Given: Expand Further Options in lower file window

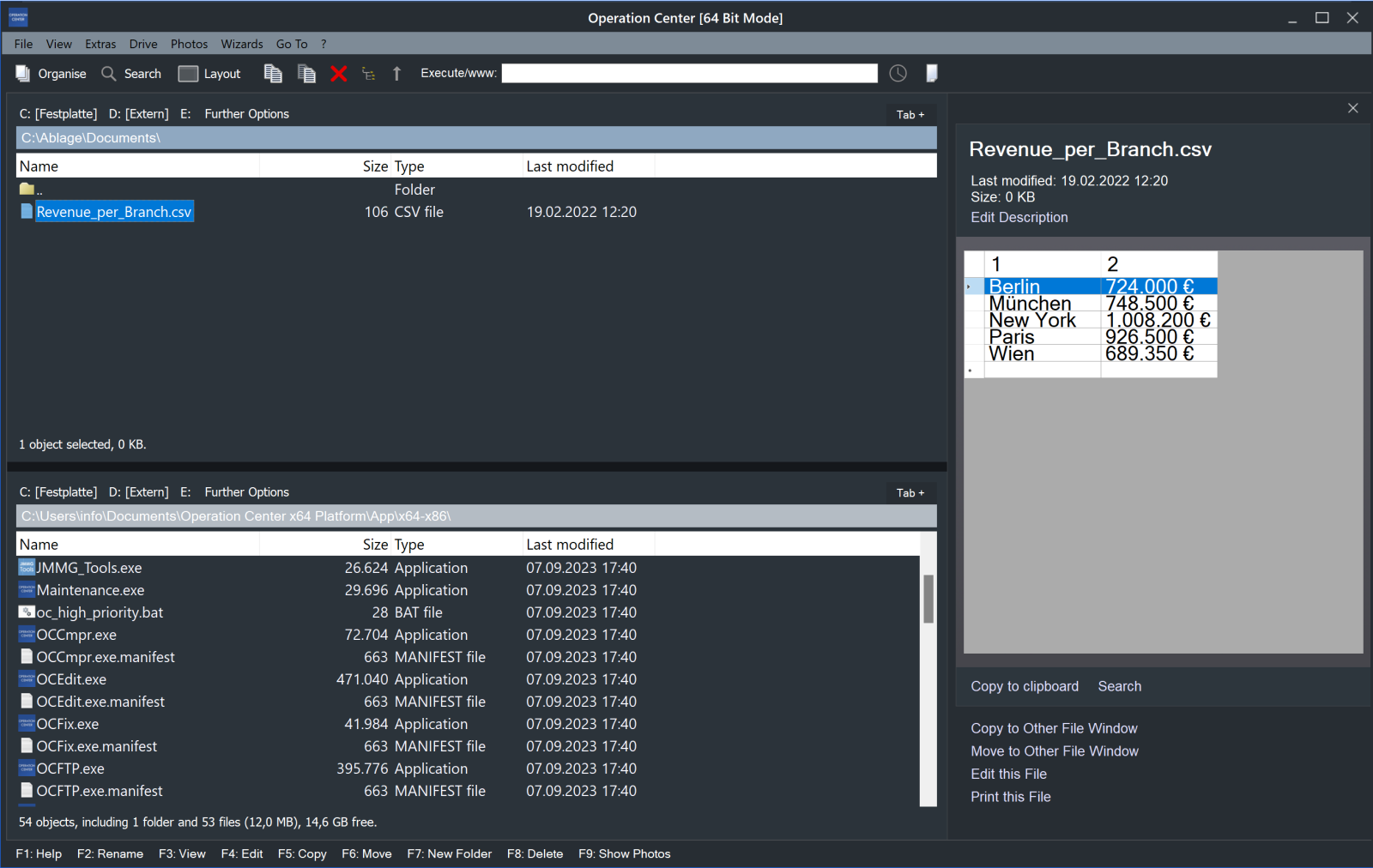Looking at the screenshot, I should click(246, 492).
